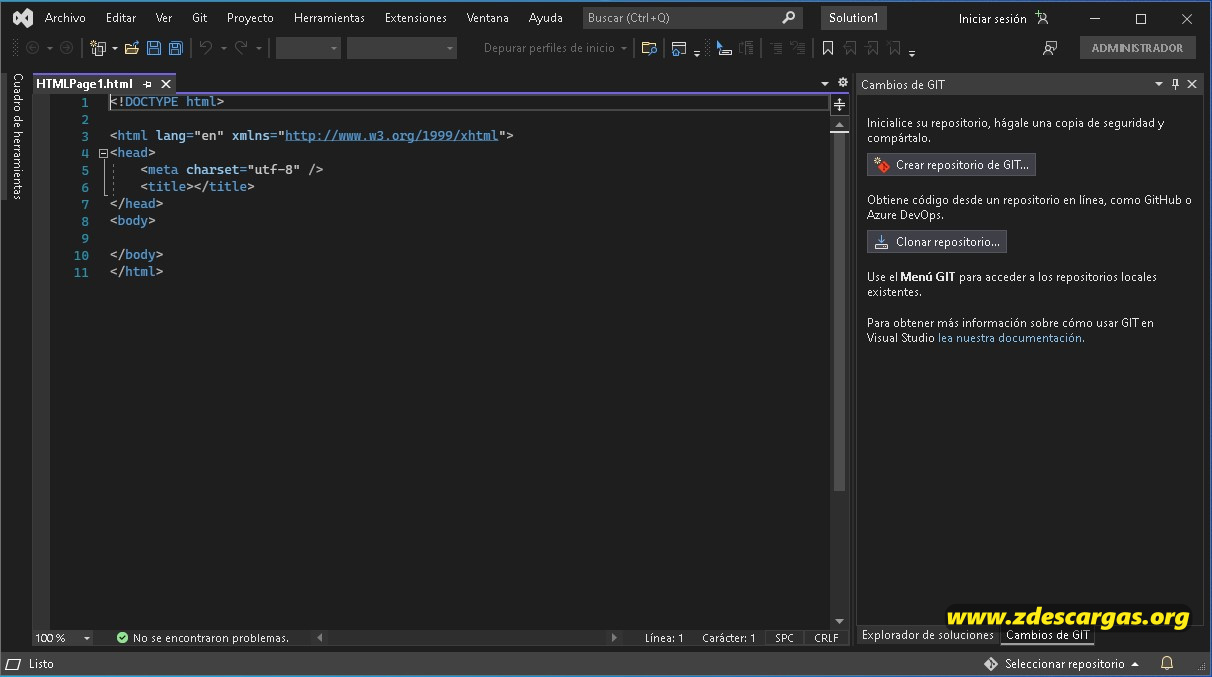Open the Undo history dropdown arrow
The image size is (1212, 677).
[x=223, y=48]
